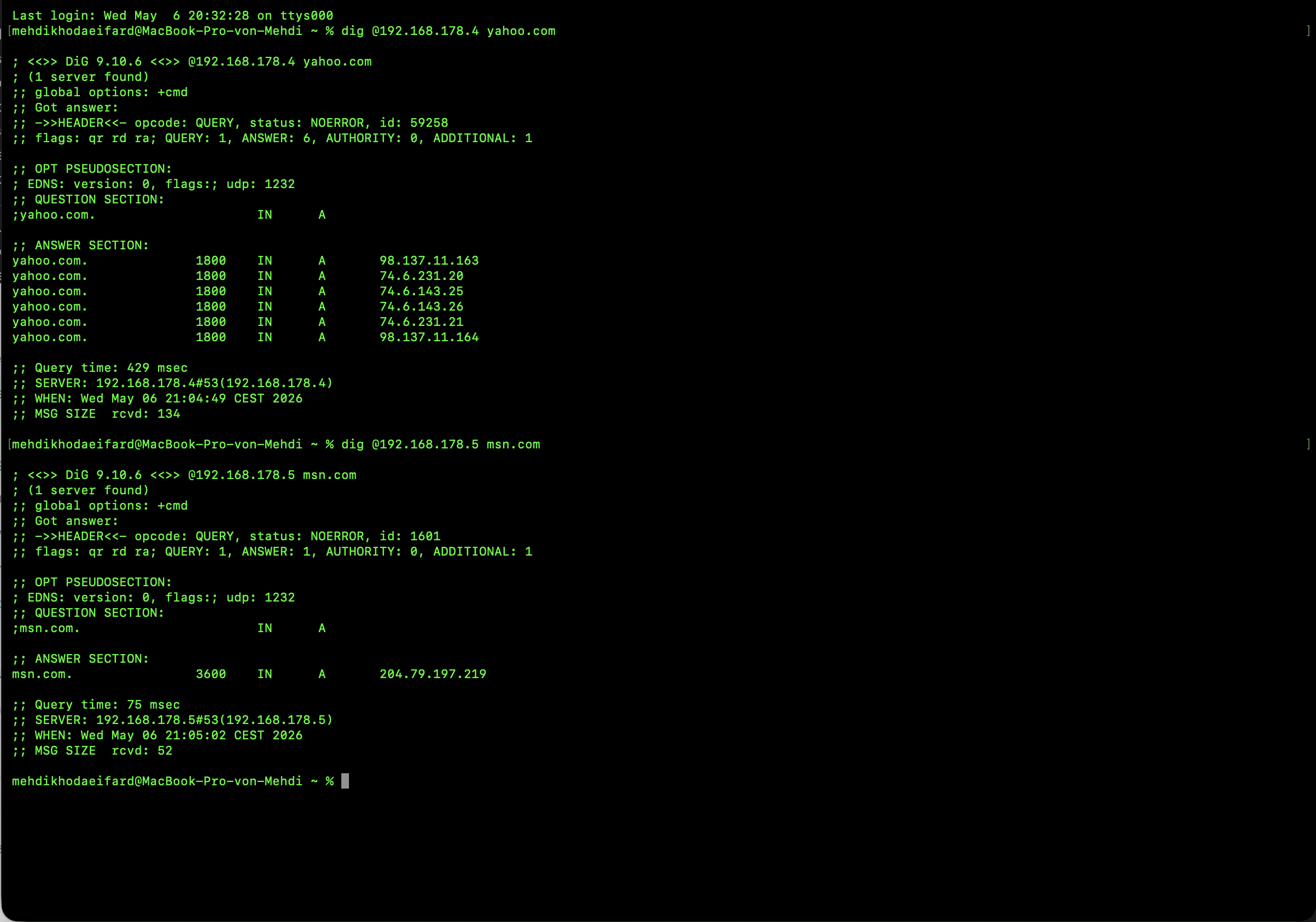Click the 'msn.com.' name in answer section
1316x922 pixels.
pyautogui.click(x=43, y=674)
